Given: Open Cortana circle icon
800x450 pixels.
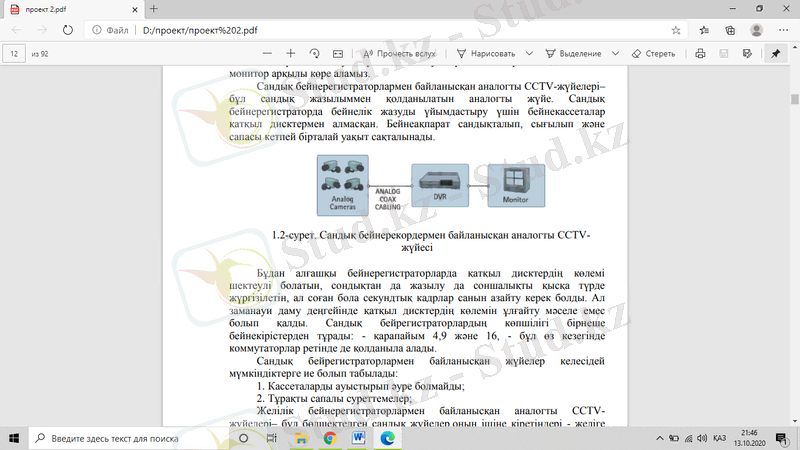Looking at the screenshot, I should [x=243, y=438].
